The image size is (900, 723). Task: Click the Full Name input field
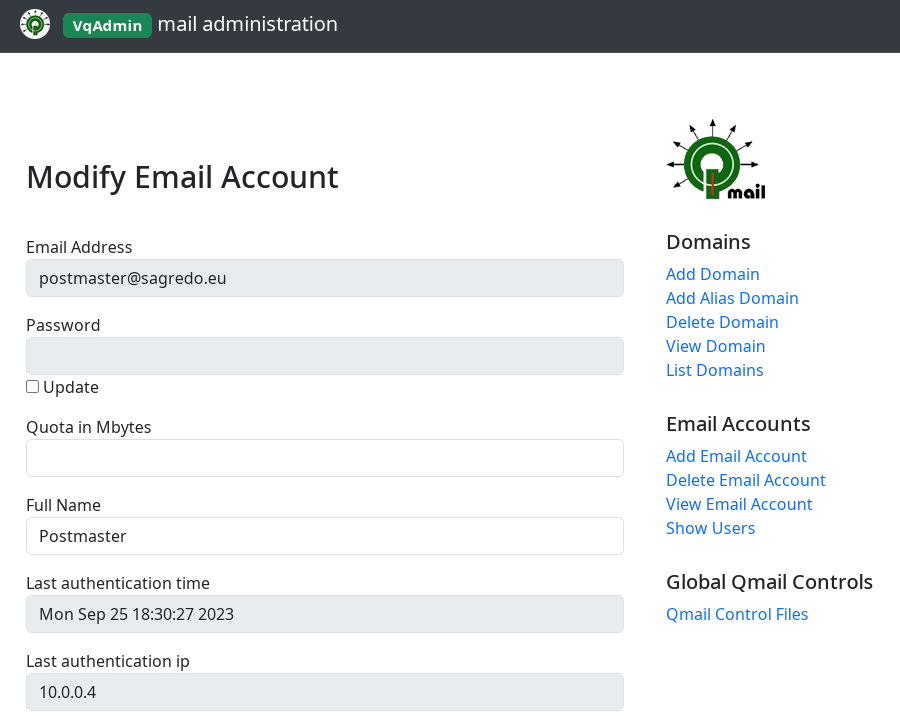coord(325,536)
